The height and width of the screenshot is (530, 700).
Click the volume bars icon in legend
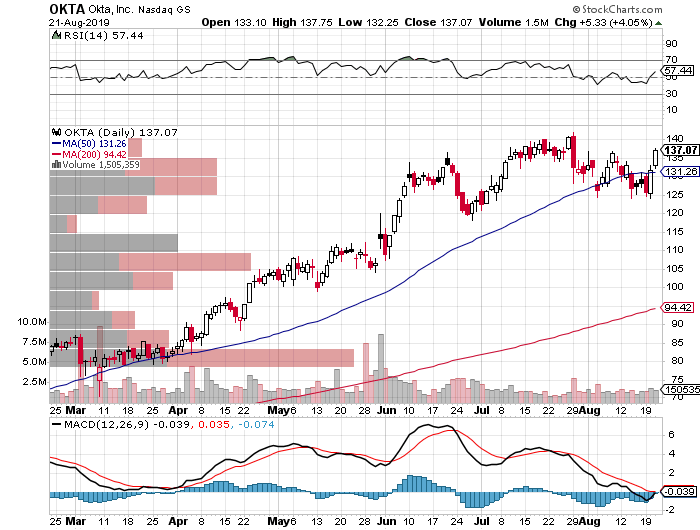56,164
